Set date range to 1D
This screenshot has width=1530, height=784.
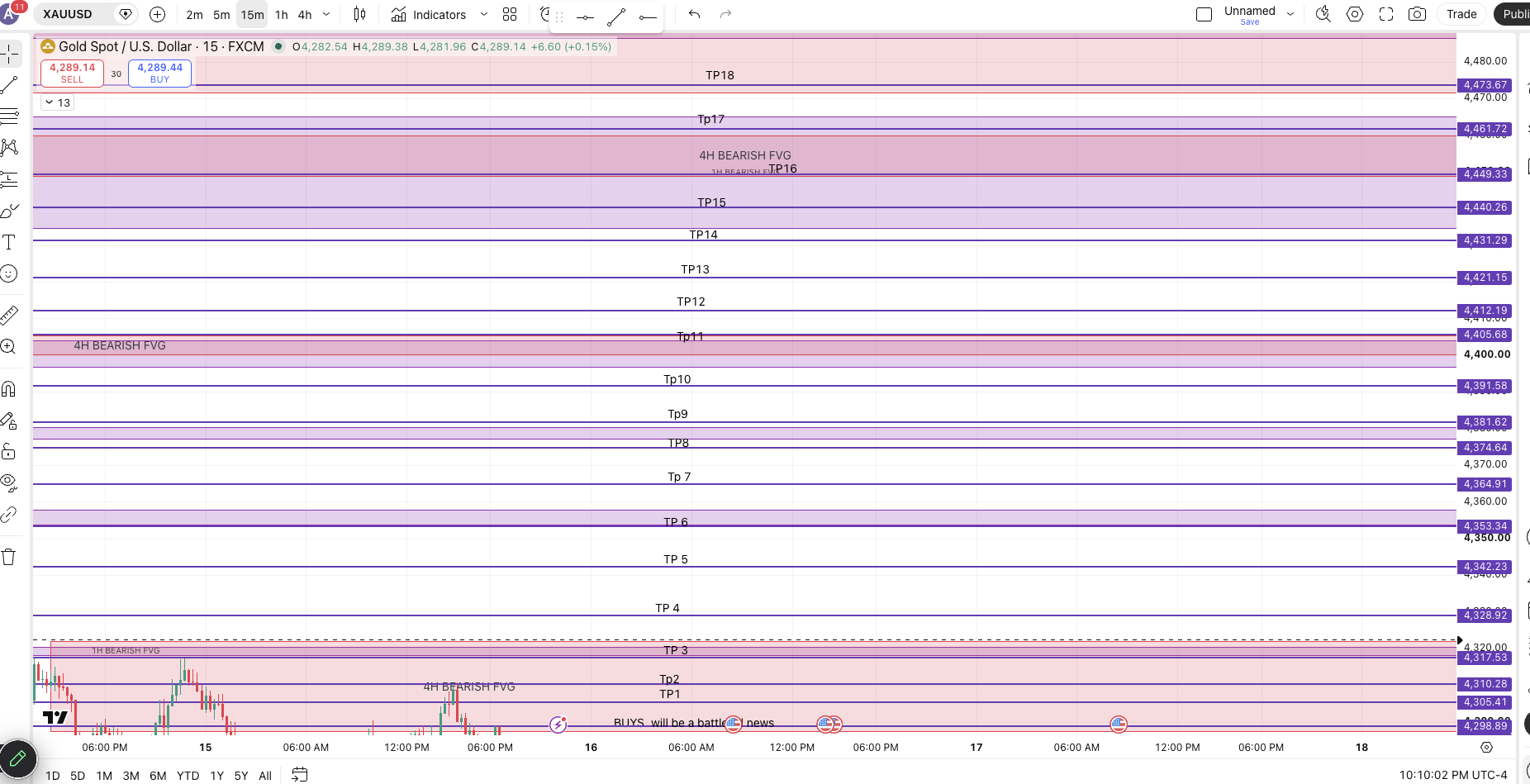pyautogui.click(x=53, y=776)
